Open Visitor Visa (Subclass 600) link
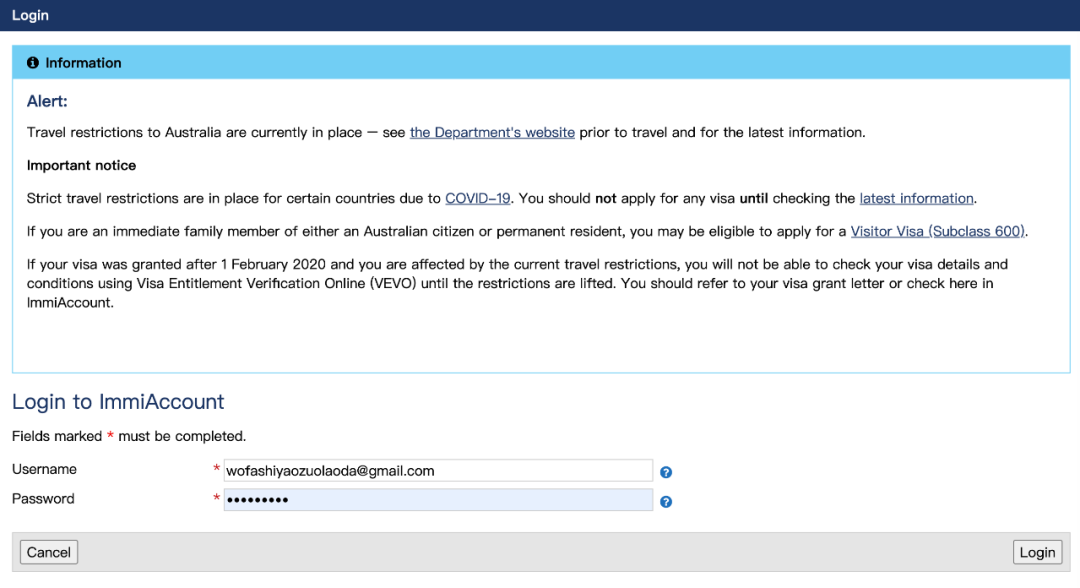Screen dimensions: 1080x588 tap(937, 231)
